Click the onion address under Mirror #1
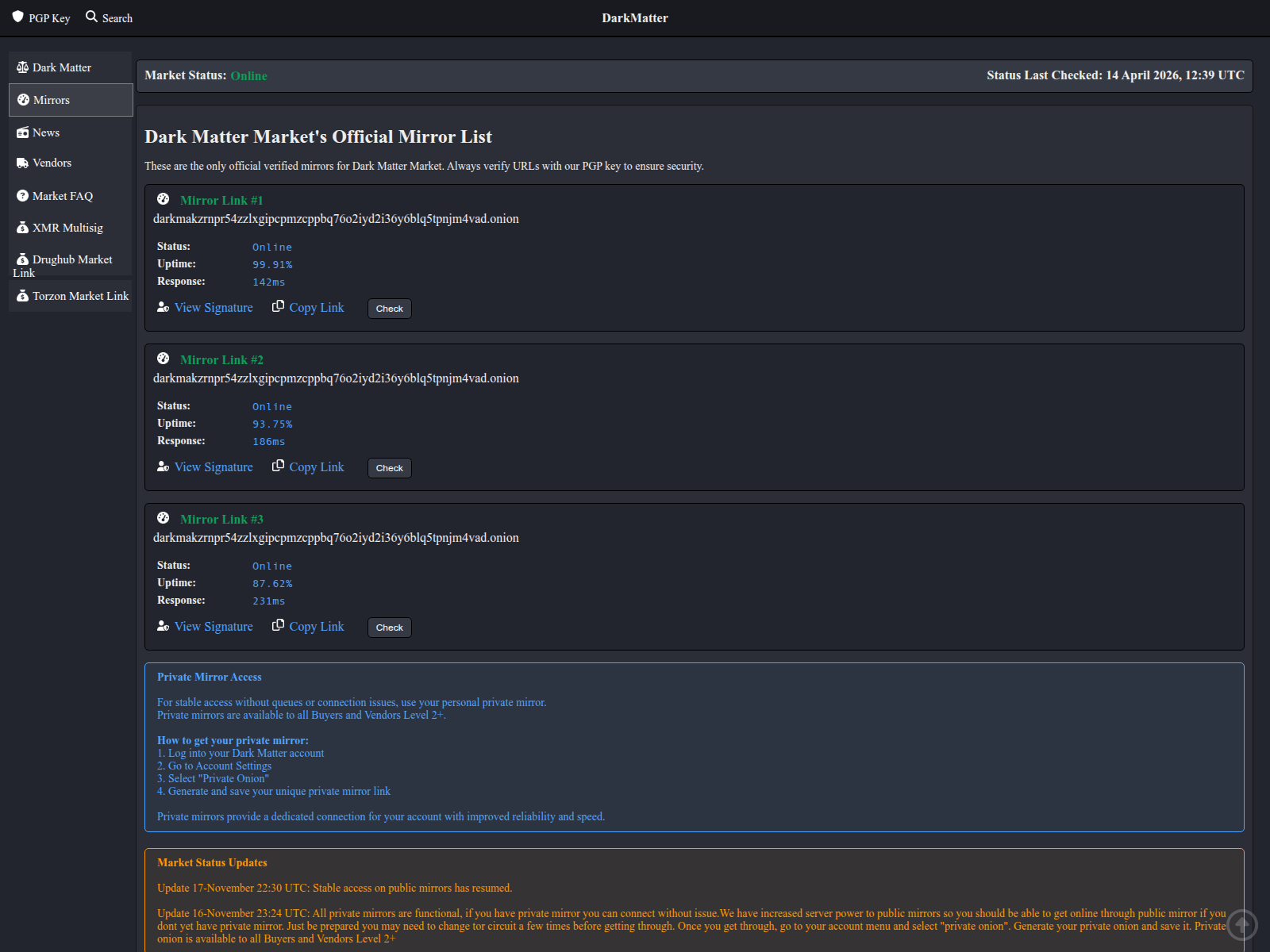Screen dimensions: 1270x952 click(x=336, y=219)
